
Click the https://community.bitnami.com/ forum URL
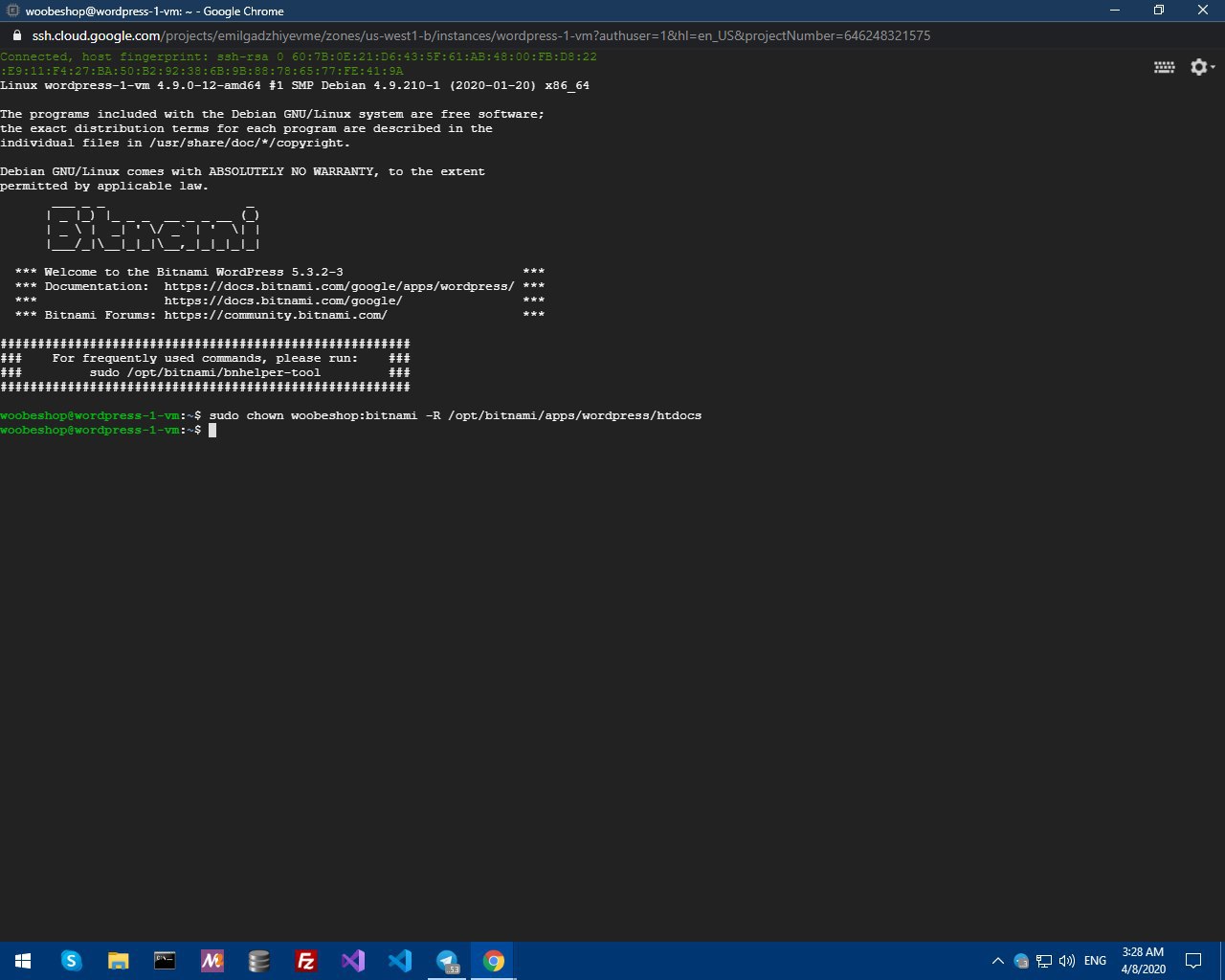(x=276, y=315)
